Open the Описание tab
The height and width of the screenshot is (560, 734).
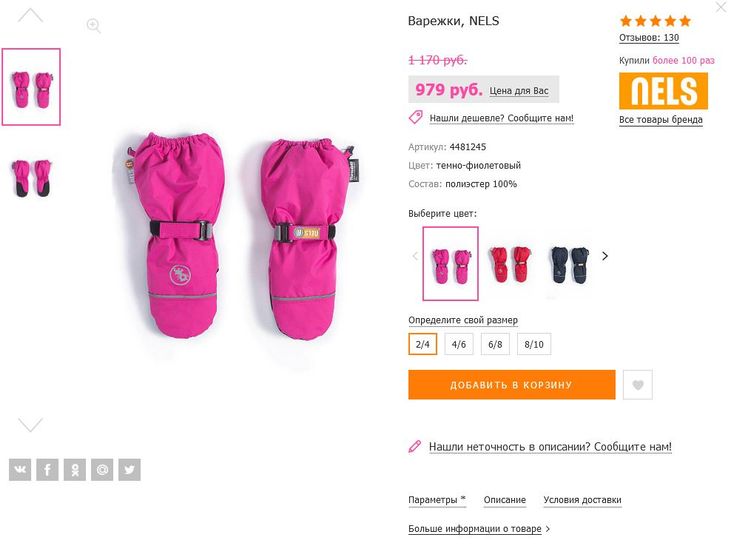505,500
